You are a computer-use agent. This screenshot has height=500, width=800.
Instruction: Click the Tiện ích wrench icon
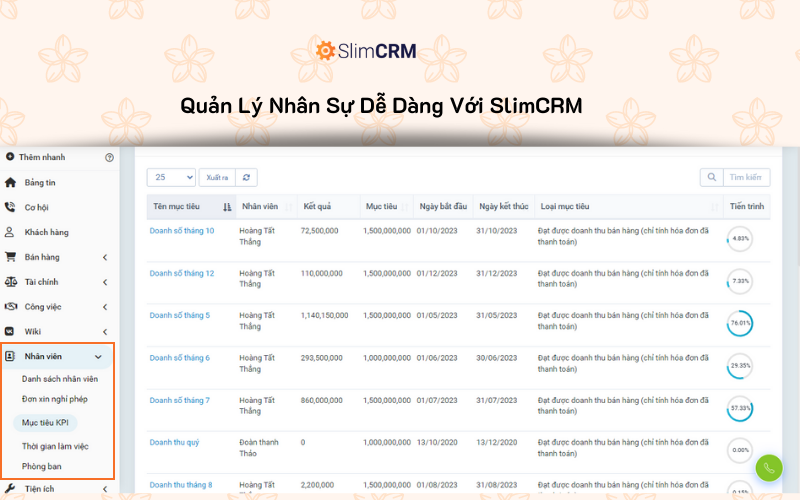pyautogui.click(x=10, y=488)
